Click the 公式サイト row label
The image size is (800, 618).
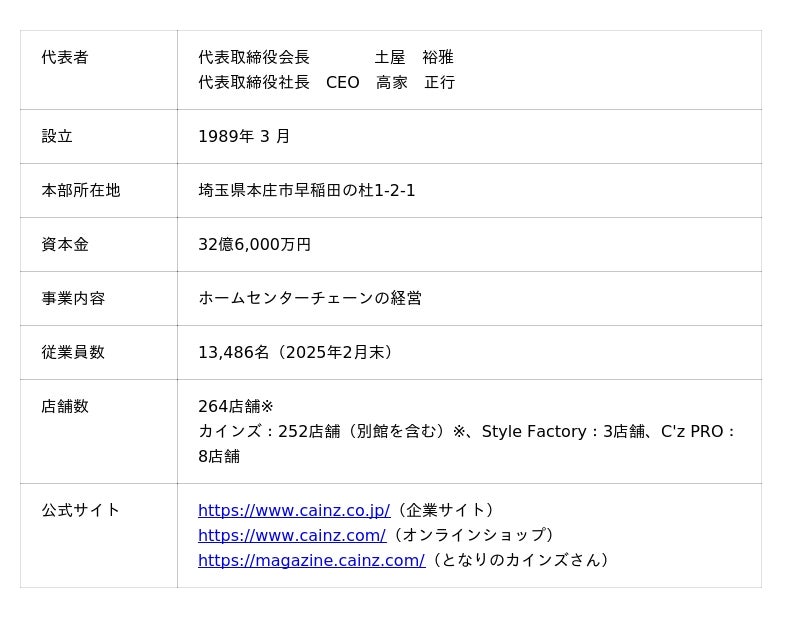81,511
